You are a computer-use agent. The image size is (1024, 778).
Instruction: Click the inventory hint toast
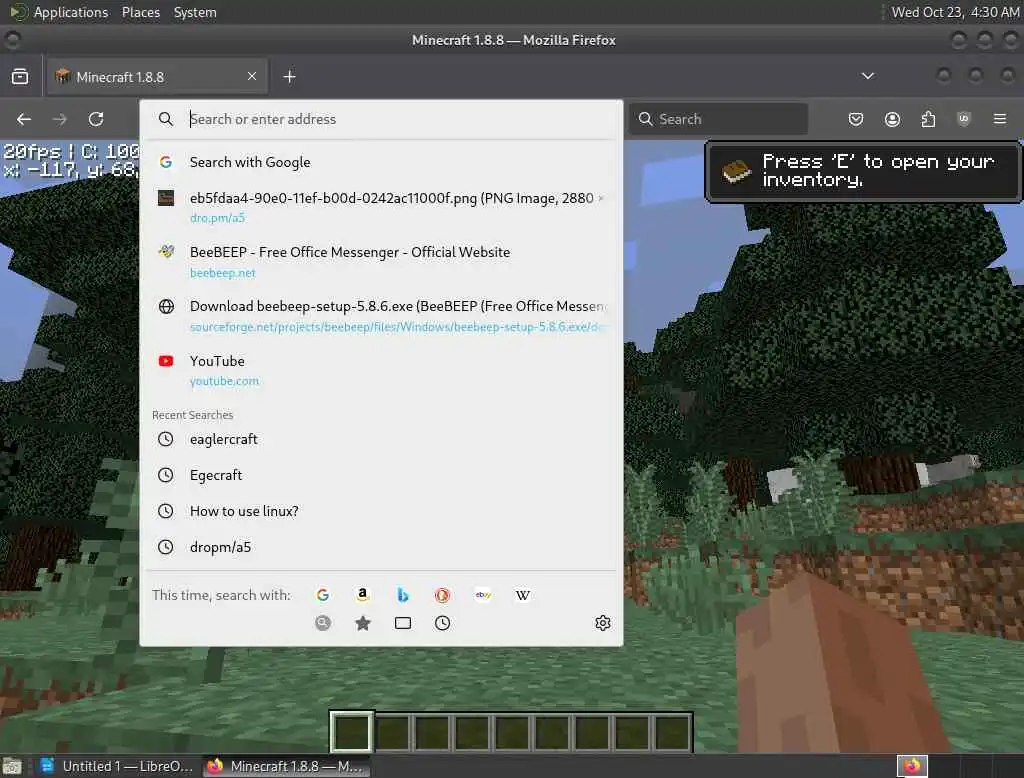[x=863, y=171]
